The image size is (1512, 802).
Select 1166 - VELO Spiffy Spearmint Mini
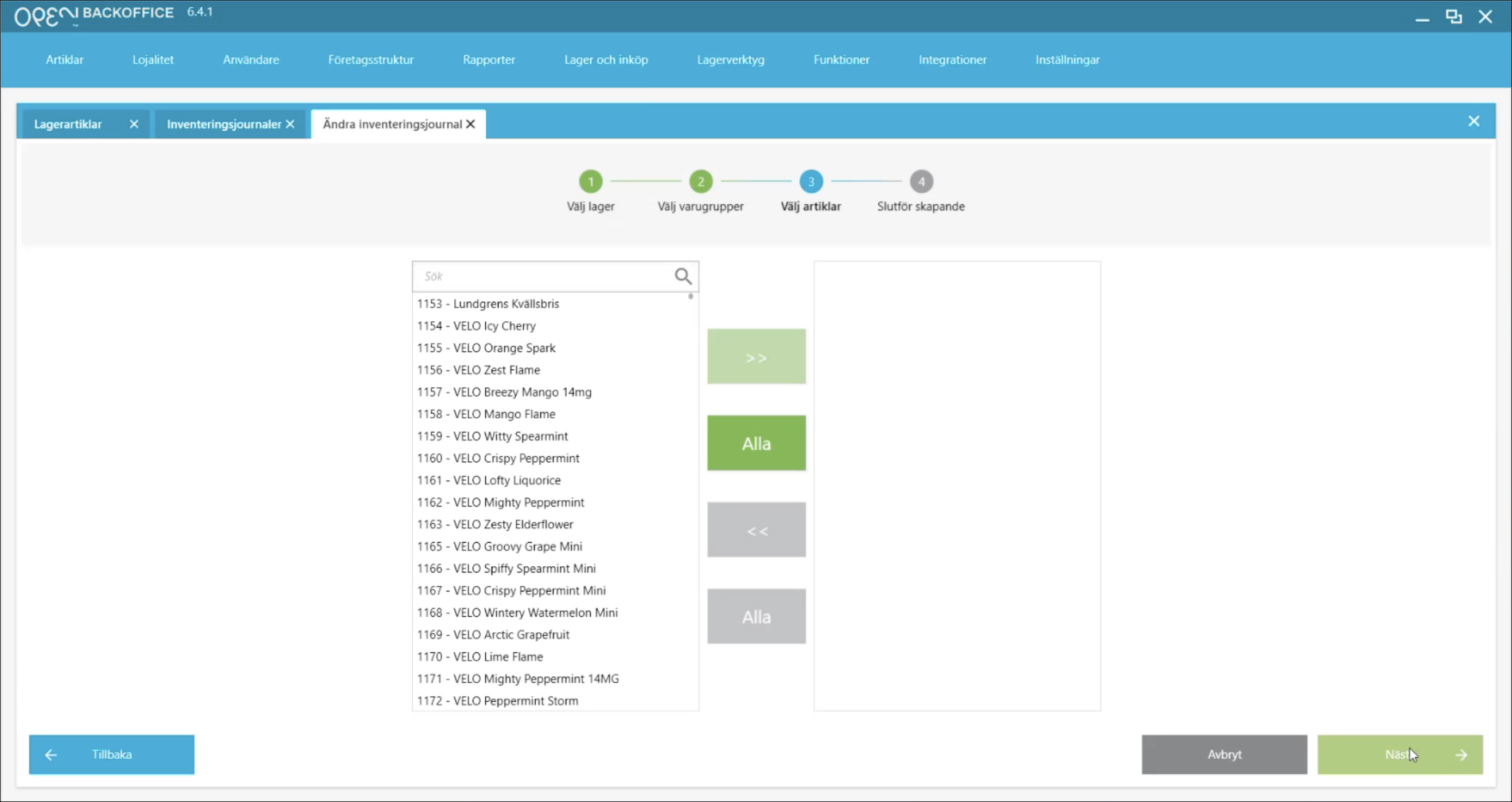point(555,569)
